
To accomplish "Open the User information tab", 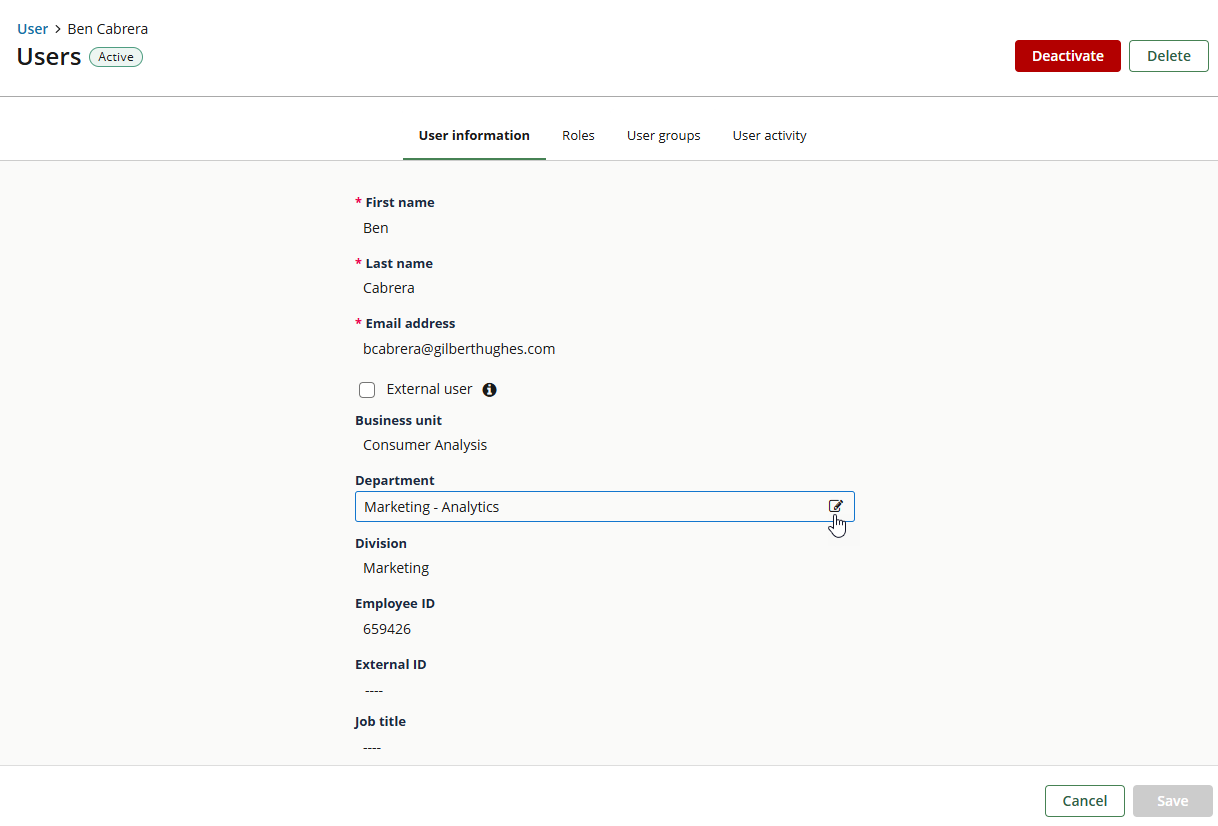I will [x=474, y=135].
